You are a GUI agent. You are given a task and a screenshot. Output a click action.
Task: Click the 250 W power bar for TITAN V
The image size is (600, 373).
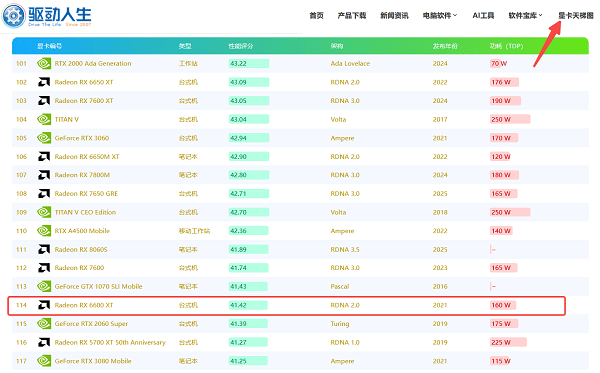pos(510,119)
